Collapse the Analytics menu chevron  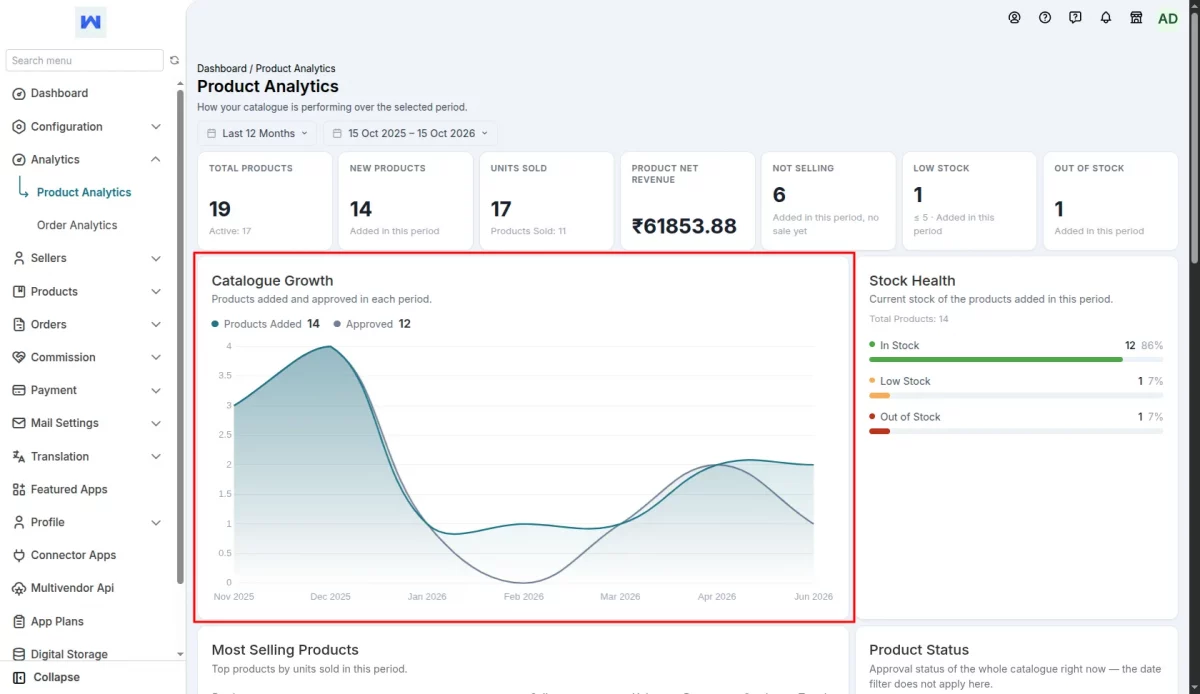[x=155, y=160]
